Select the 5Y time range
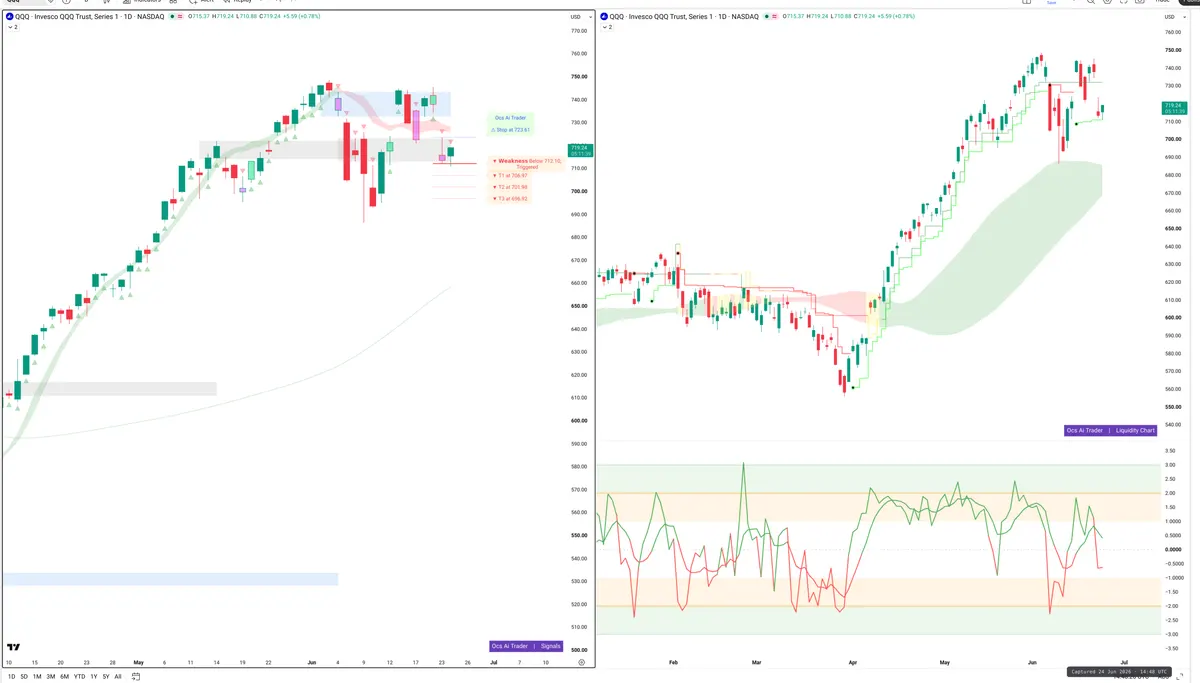This screenshot has height=683, width=1200. pos(105,676)
